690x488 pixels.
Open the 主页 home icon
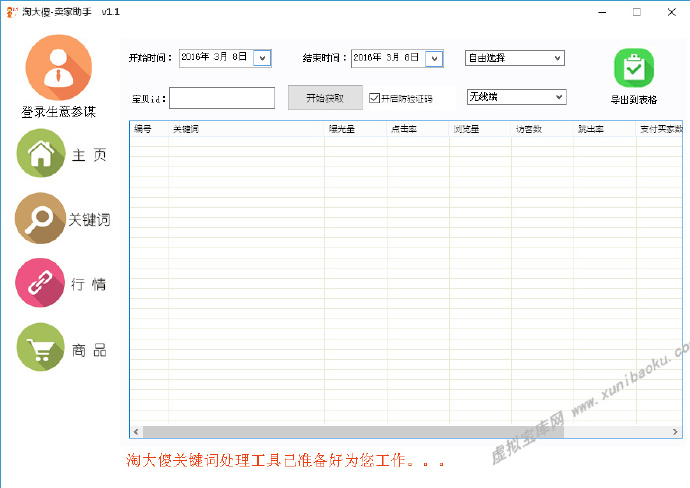point(40,153)
